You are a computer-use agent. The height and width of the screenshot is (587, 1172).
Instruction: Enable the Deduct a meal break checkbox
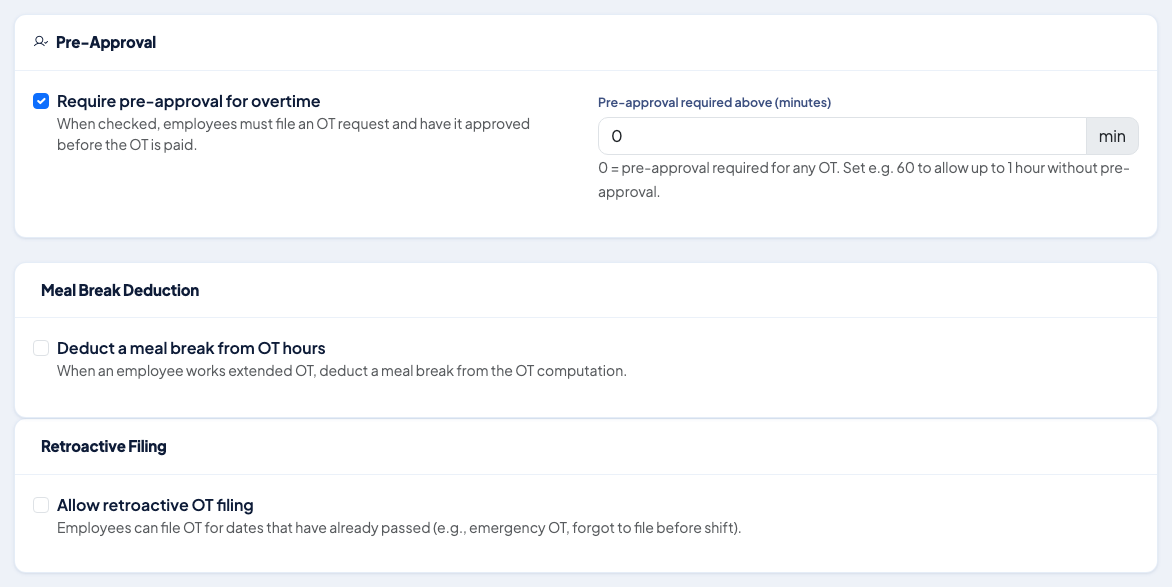tap(41, 348)
